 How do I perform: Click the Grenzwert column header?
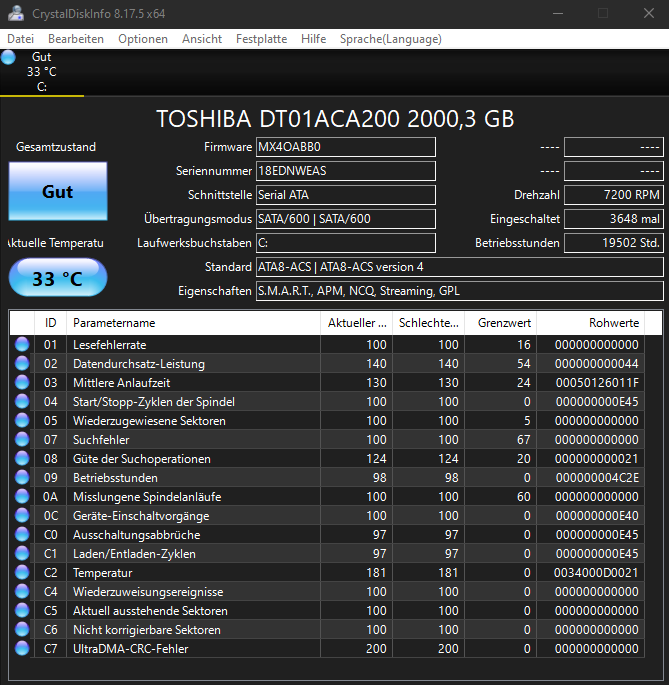coord(500,323)
